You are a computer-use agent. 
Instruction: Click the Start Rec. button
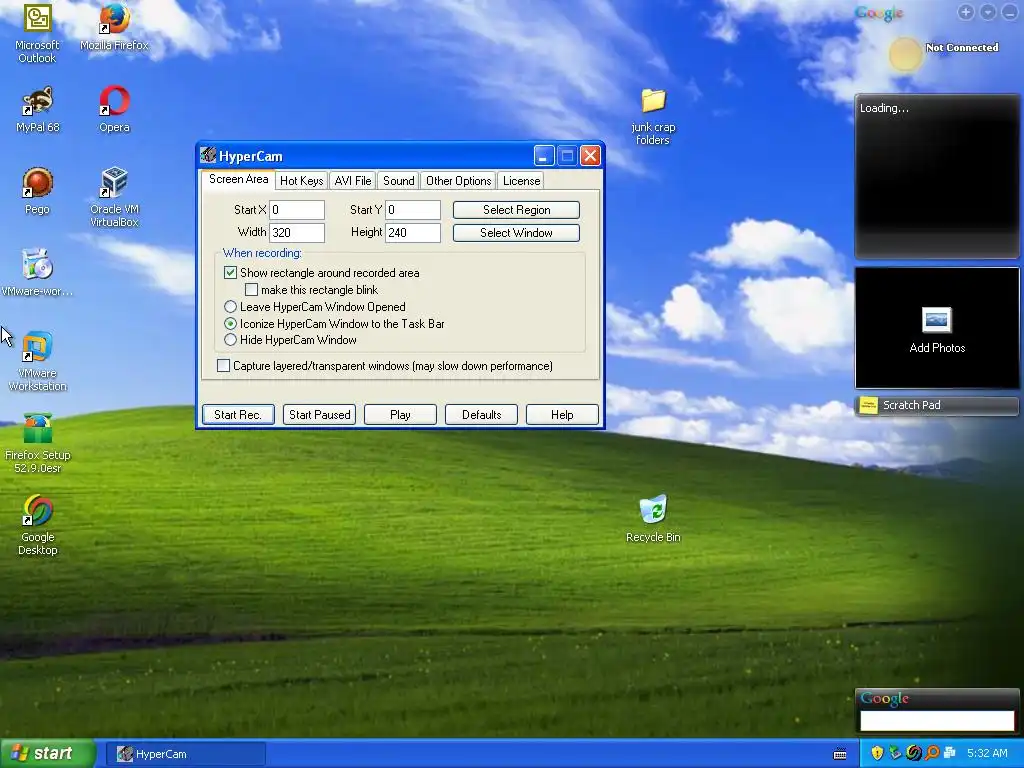(x=238, y=415)
